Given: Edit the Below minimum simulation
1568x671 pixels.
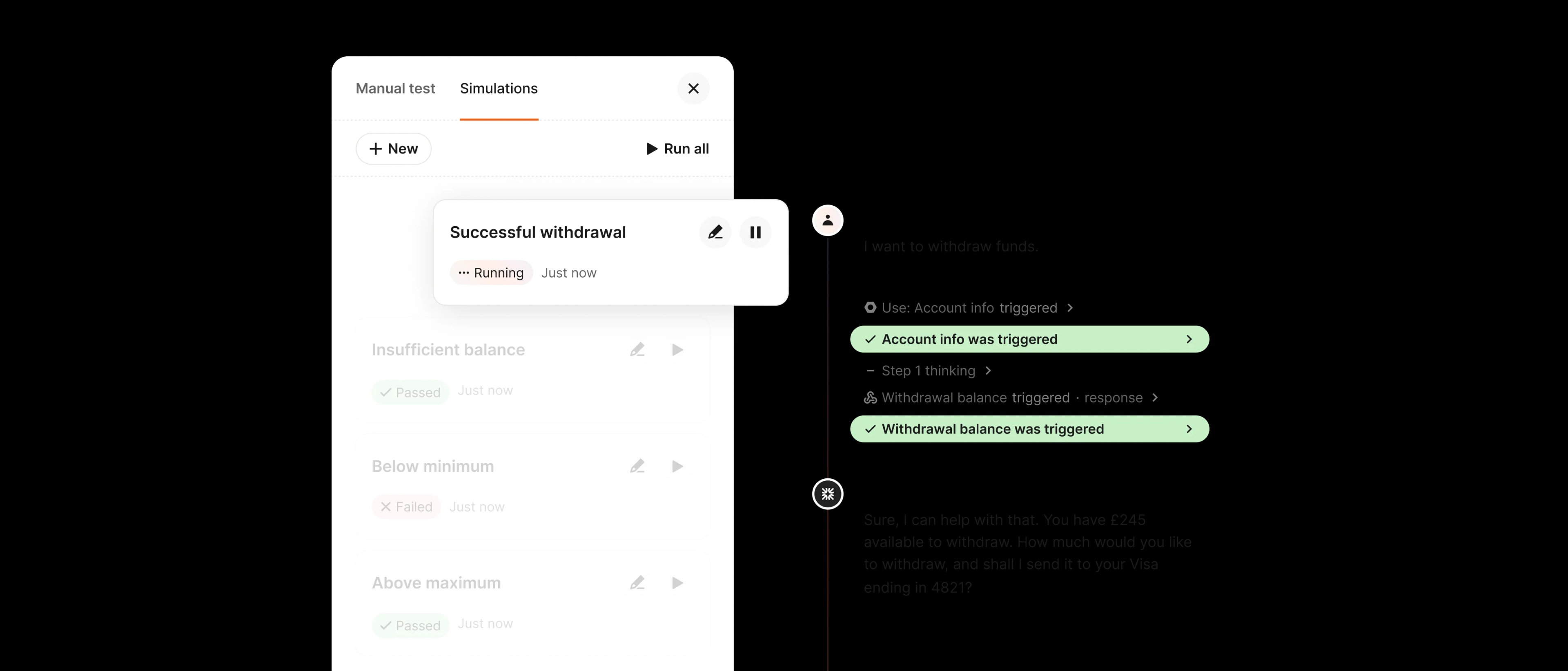Looking at the screenshot, I should click(x=637, y=467).
